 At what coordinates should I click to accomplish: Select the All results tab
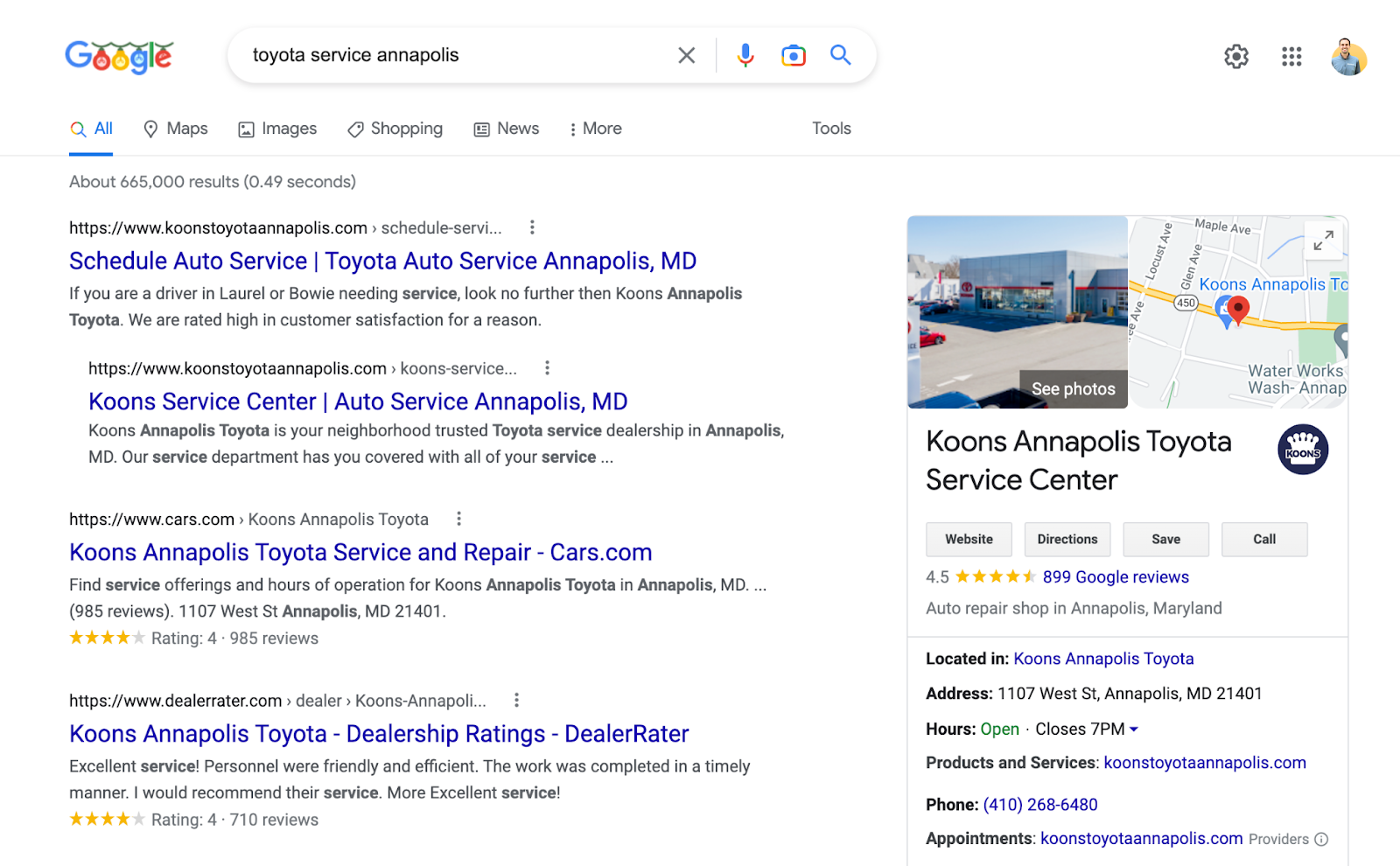click(x=91, y=129)
